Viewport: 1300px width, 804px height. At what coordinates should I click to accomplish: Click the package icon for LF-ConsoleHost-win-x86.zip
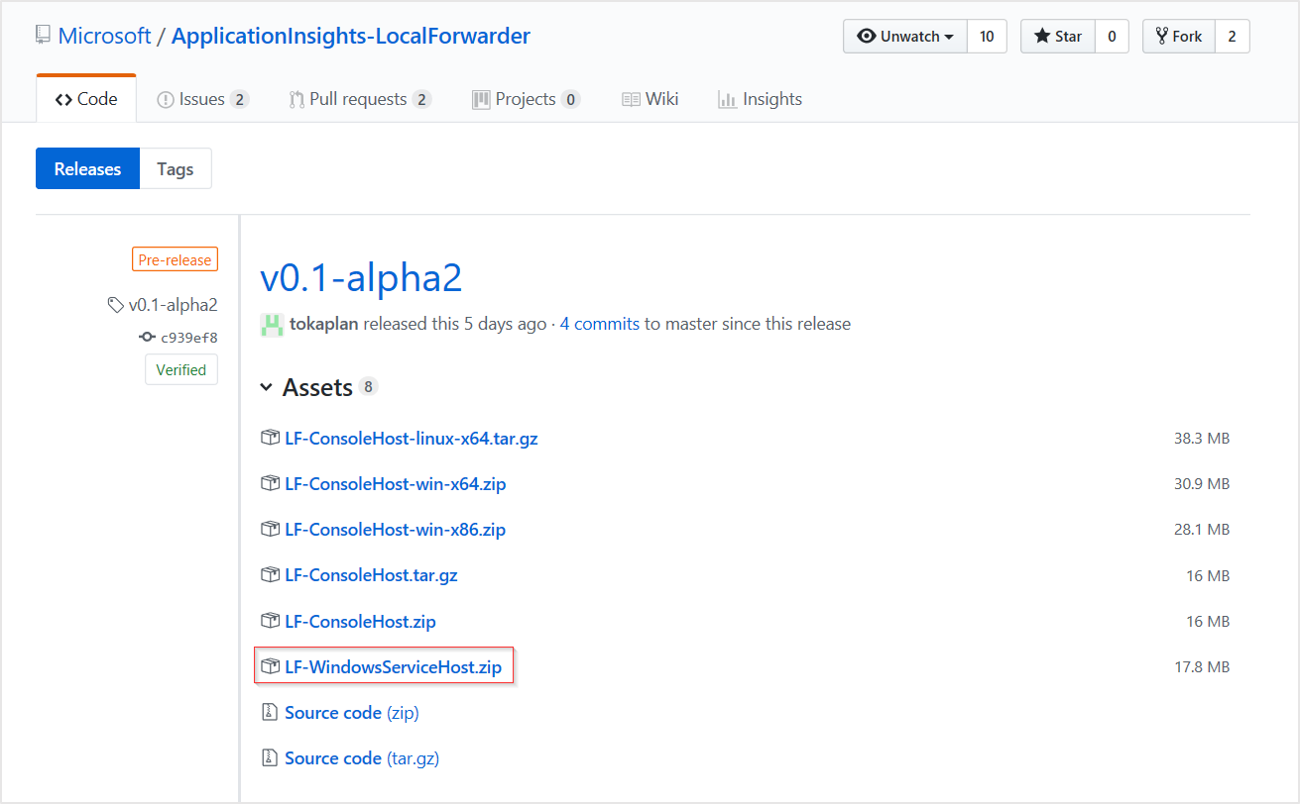270,529
